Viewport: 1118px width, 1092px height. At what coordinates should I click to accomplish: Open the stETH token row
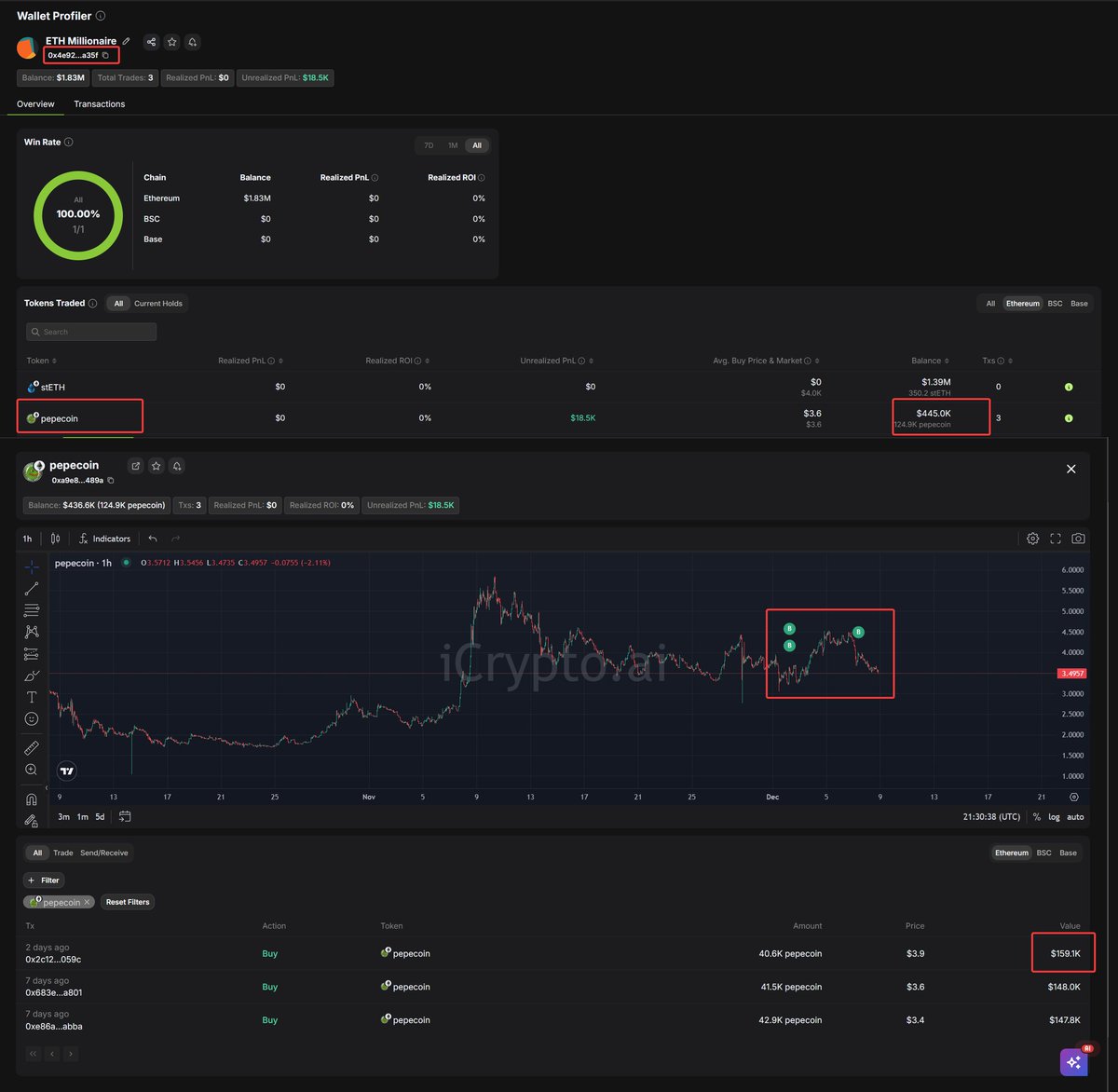[x=558, y=387]
